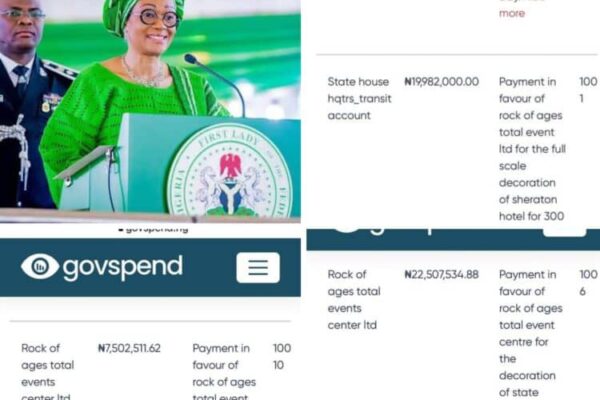This screenshot has width=600, height=400.
Task: Click the photo of the speaker at the podium
Action: 150,111
